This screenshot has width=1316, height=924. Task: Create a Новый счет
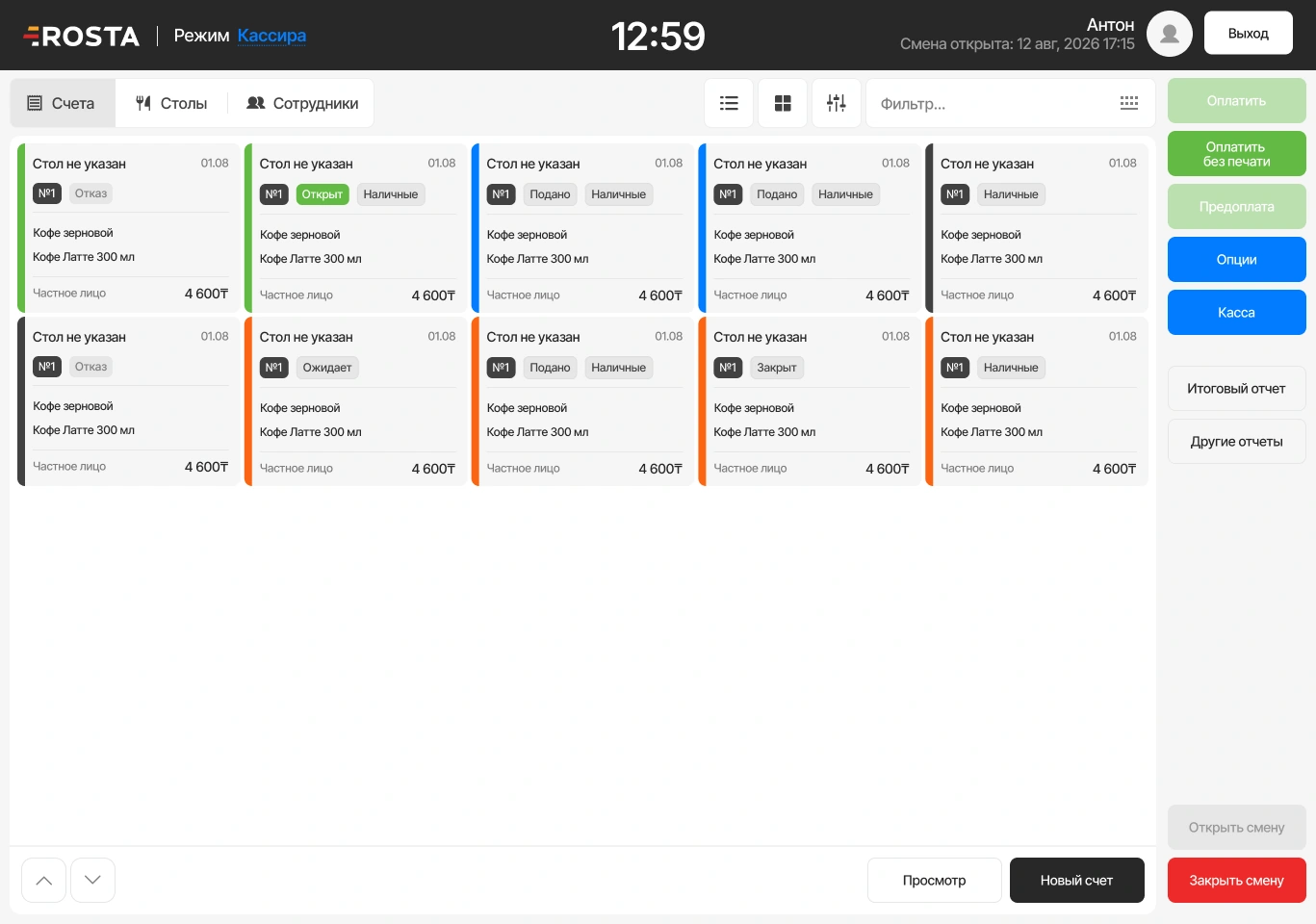tap(1077, 881)
